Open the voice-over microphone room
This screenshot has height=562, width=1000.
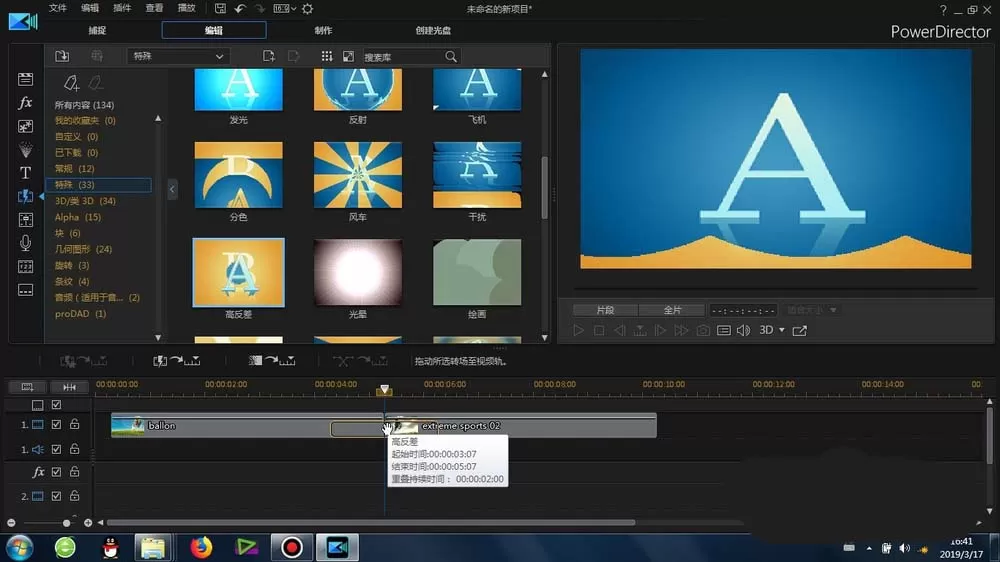25,243
